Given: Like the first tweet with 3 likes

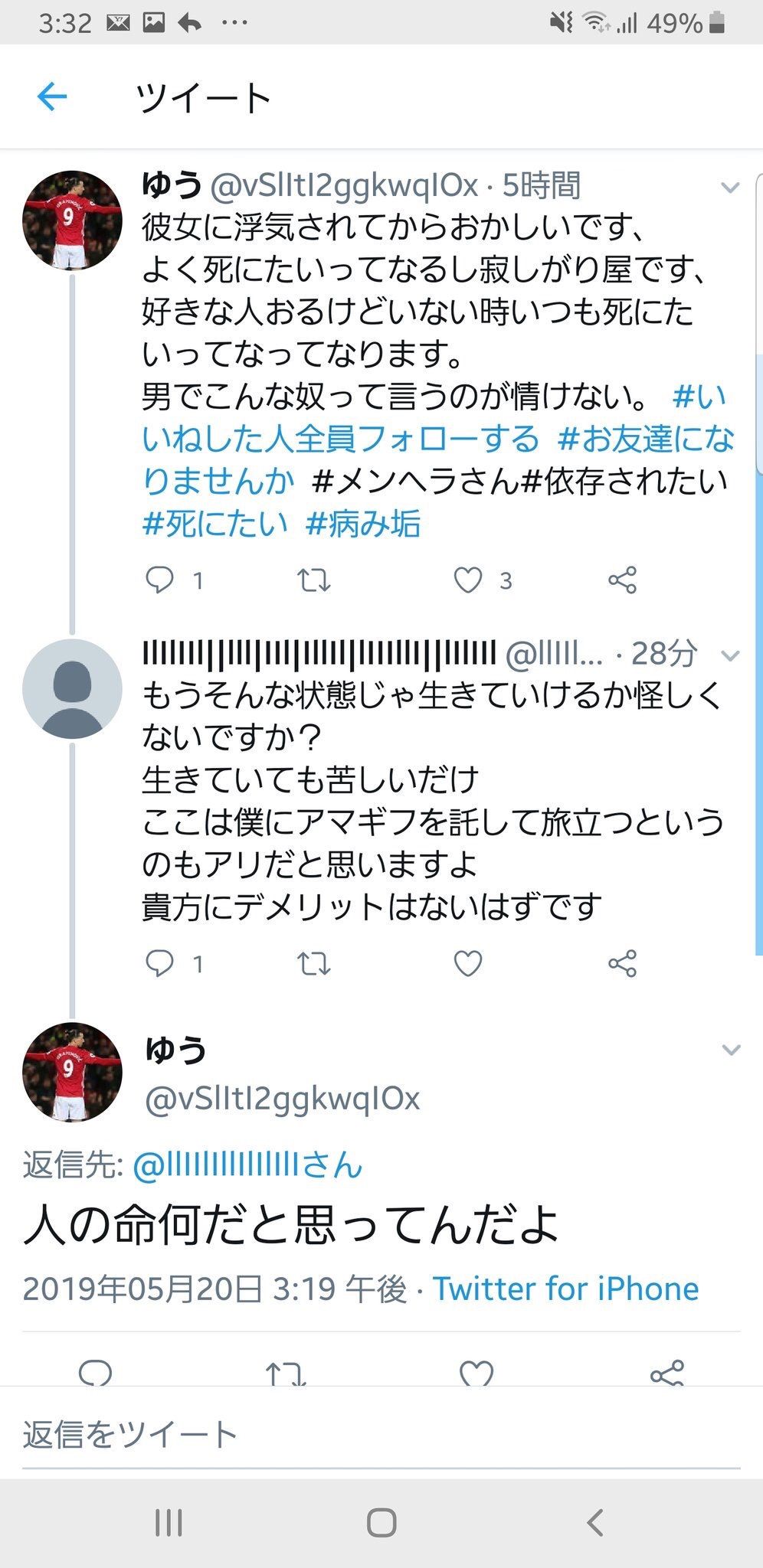Looking at the screenshot, I should [x=468, y=580].
